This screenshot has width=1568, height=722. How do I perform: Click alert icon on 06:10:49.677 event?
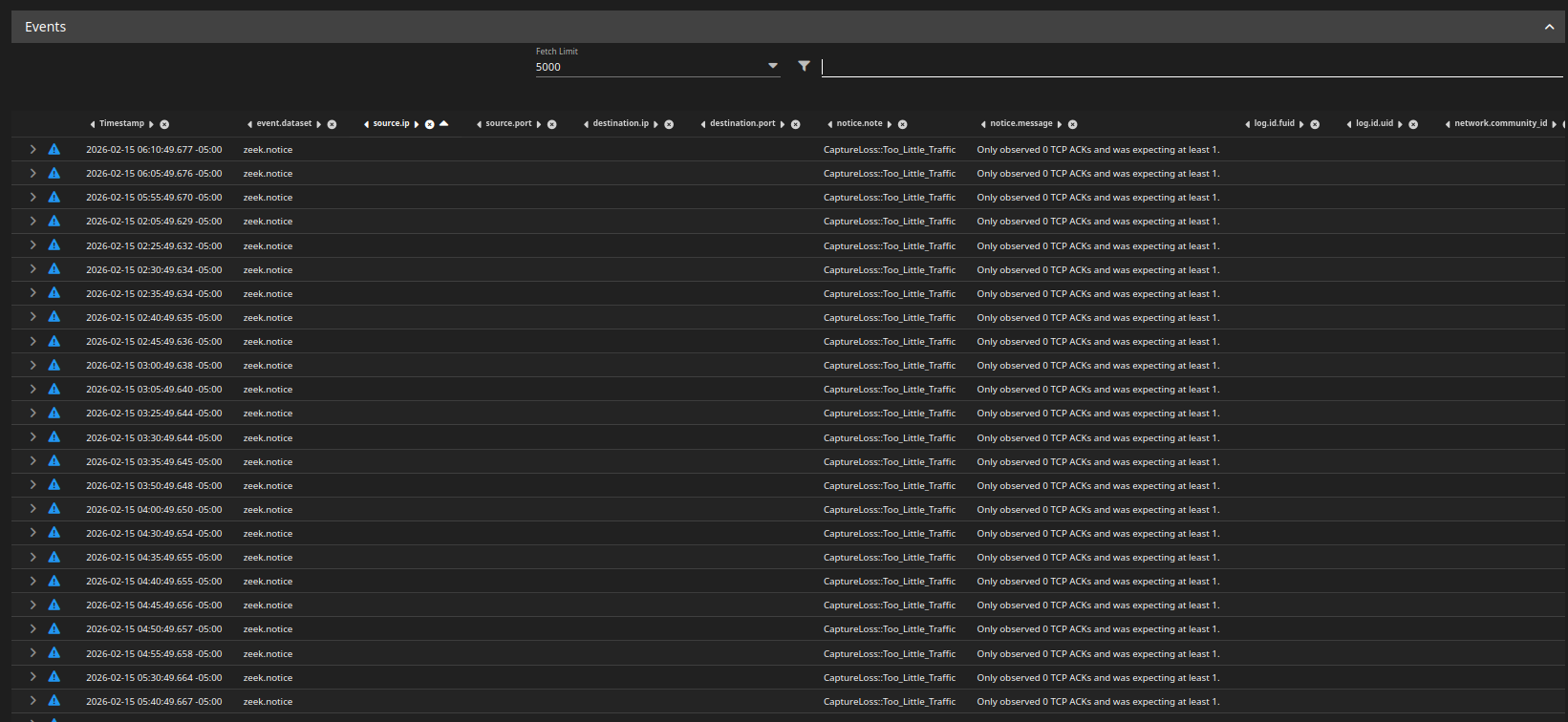click(54, 149)
